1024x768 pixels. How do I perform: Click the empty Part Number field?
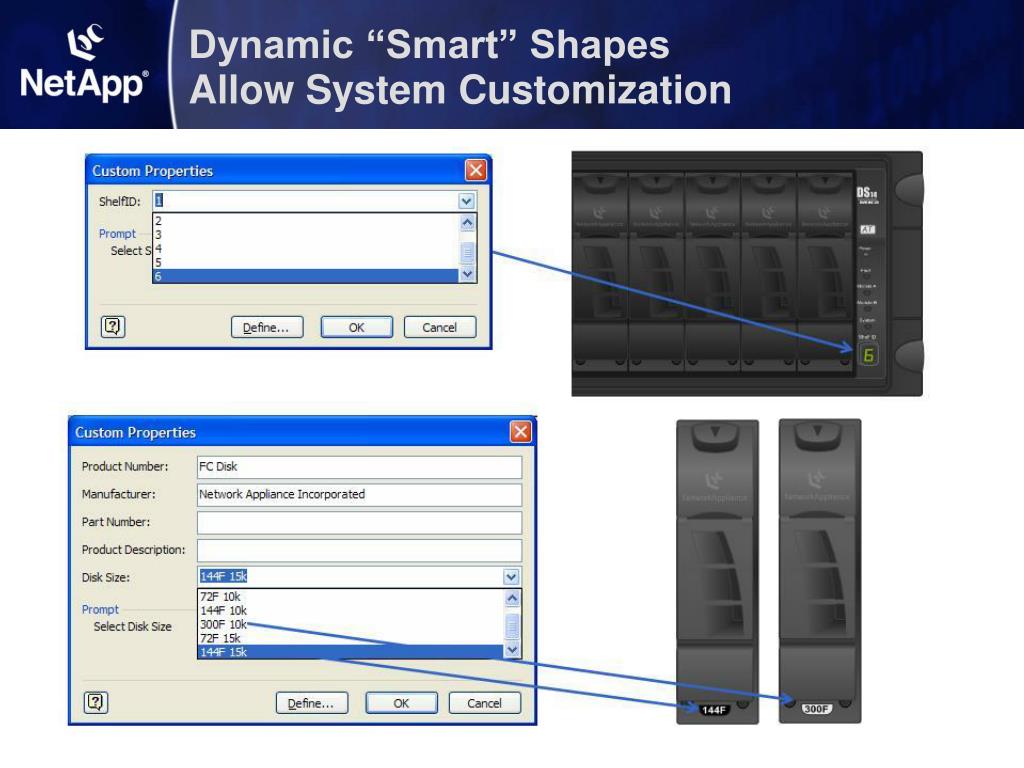coord(359,522)
